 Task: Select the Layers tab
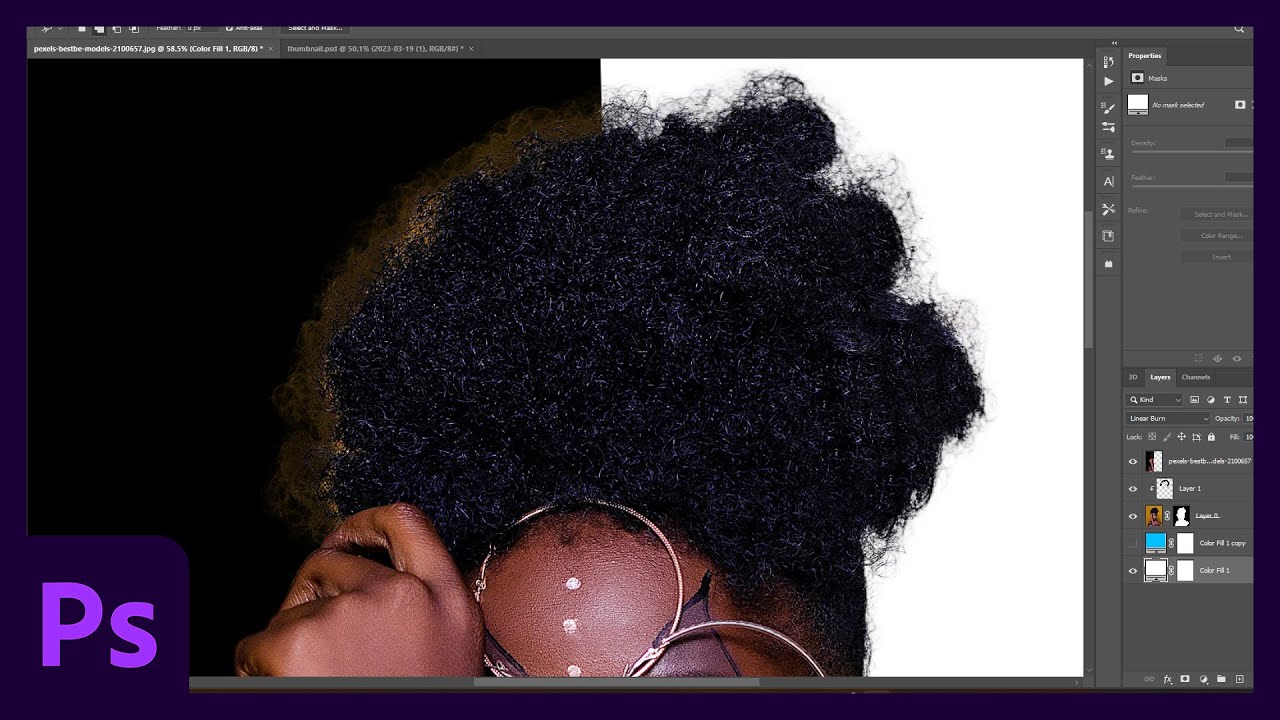(x=1160, y=377)
